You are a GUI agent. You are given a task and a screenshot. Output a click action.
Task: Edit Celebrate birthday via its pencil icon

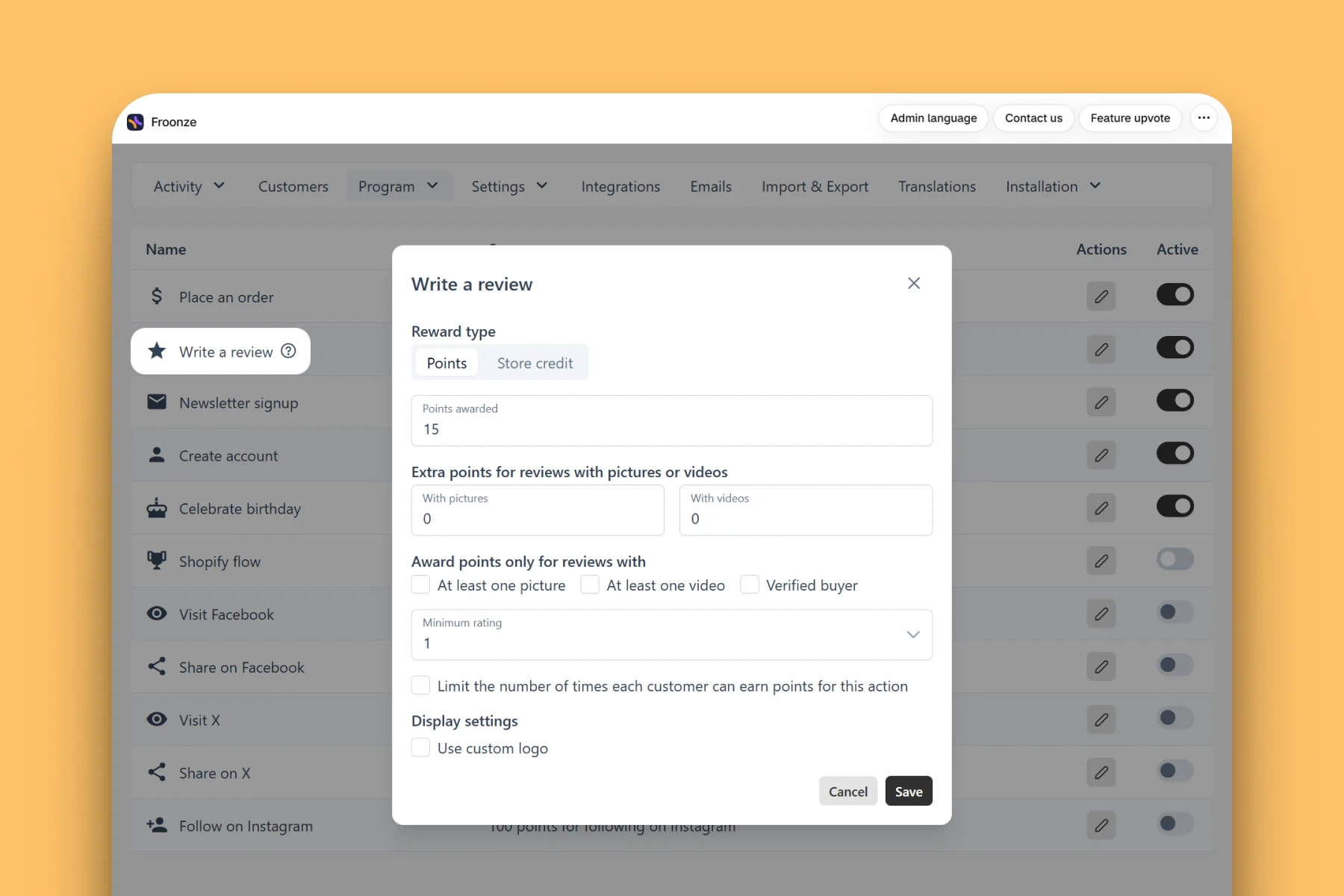(x=1101, y=508)
